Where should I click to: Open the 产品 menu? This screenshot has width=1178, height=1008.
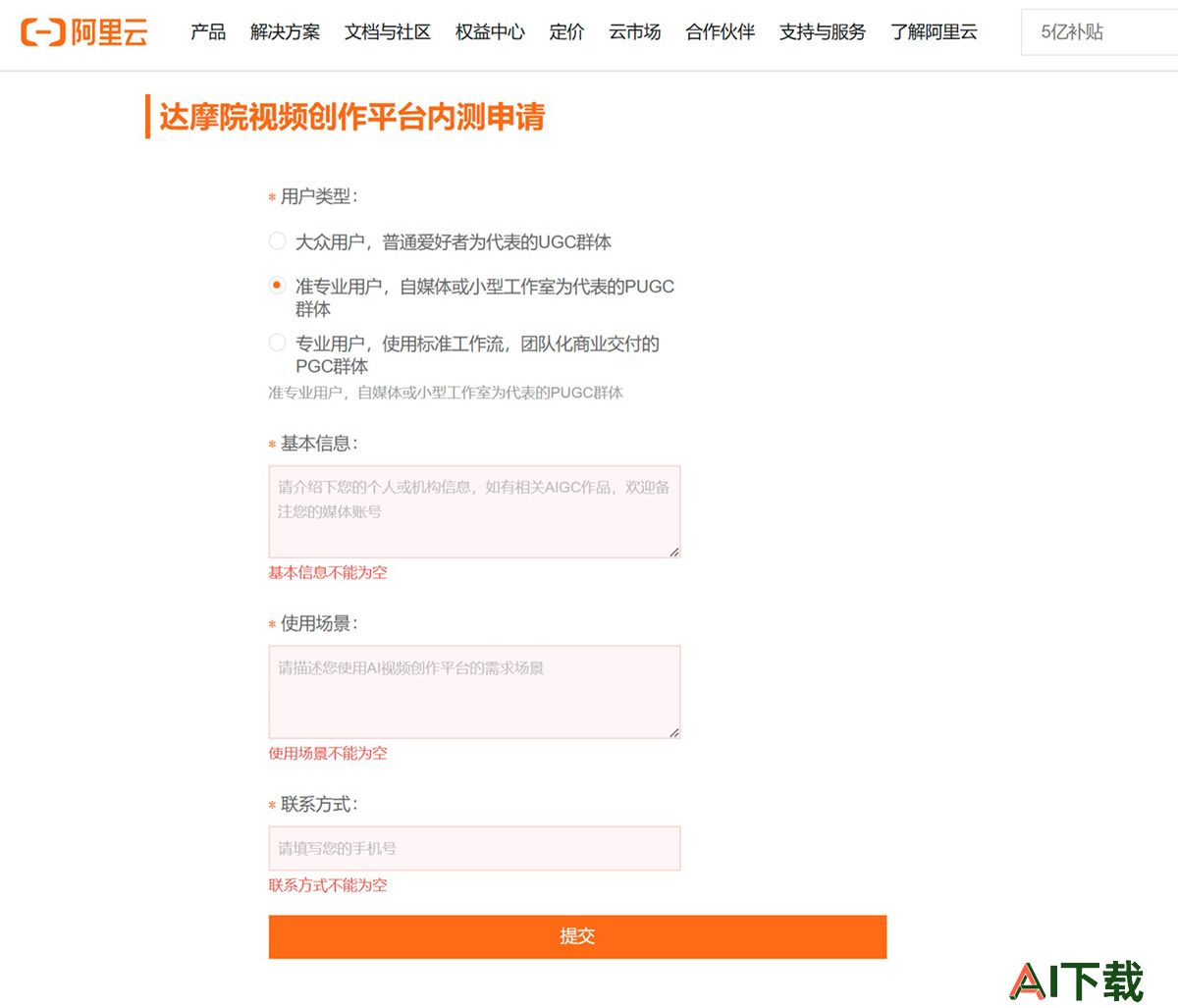pos(208,32)
